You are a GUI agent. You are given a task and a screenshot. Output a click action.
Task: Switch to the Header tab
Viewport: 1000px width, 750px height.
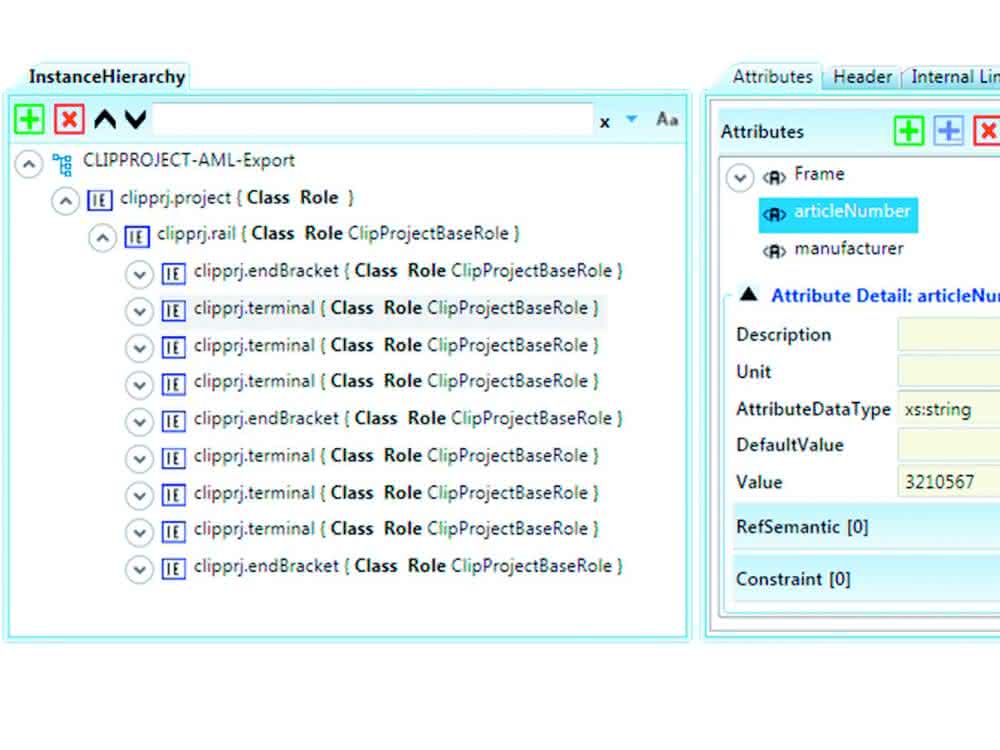pos(862,77)
